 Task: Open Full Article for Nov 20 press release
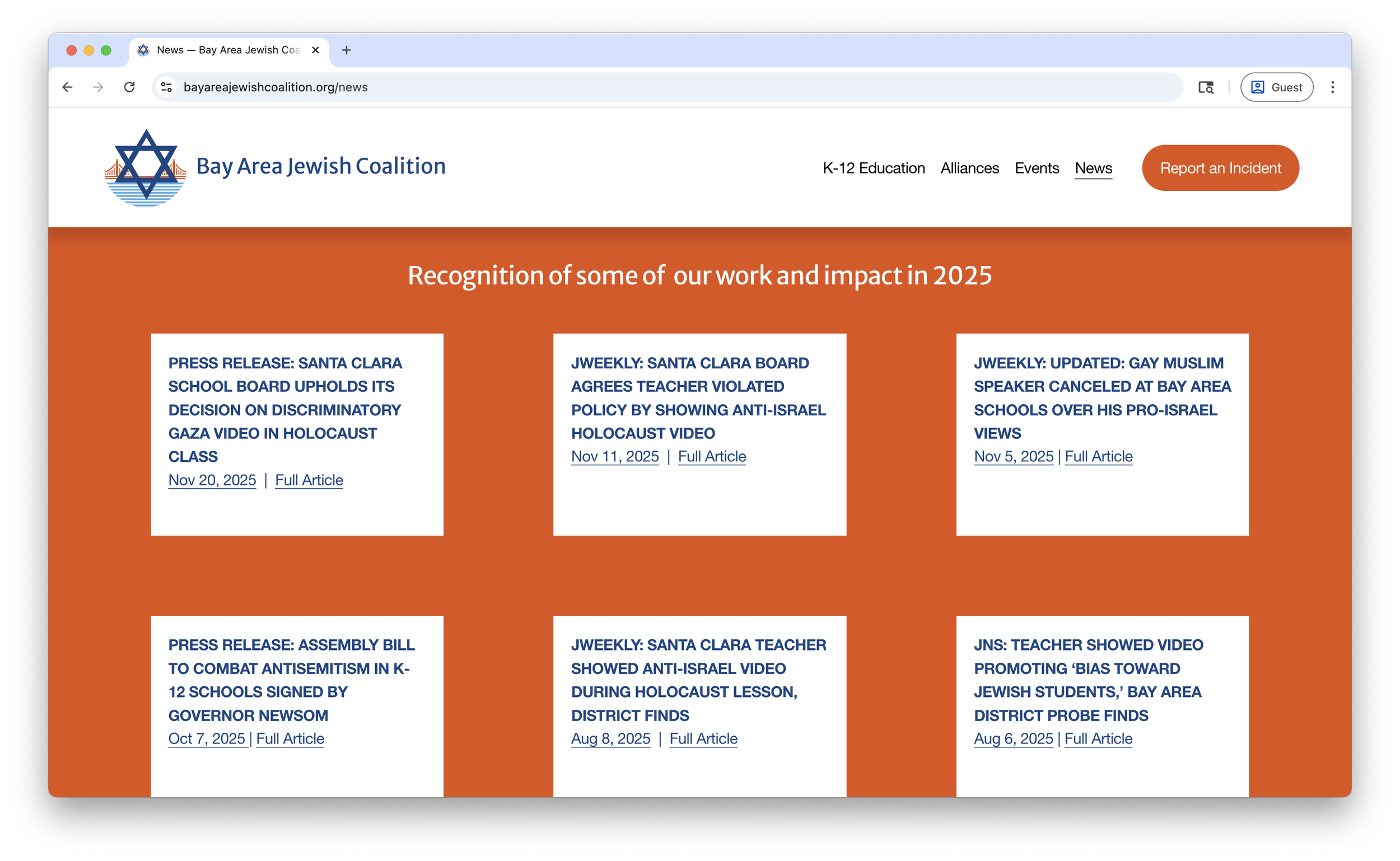(309, 480)
